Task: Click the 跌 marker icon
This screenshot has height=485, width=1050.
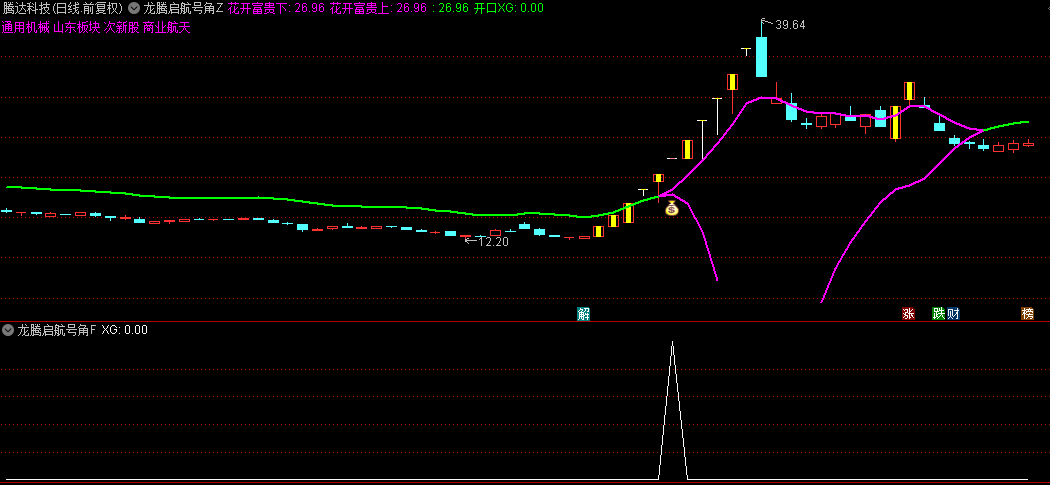Action: click(x=939, y=314)
